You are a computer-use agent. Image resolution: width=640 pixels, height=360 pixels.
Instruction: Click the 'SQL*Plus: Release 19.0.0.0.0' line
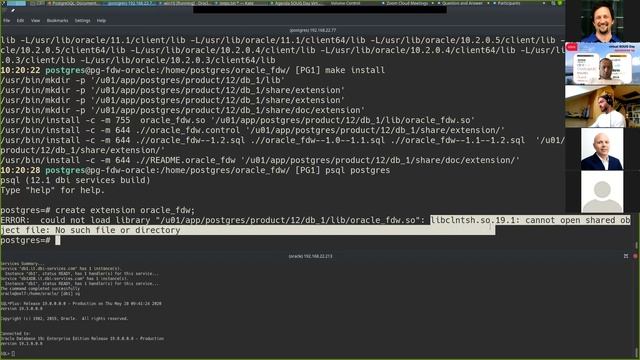pos(81,304)
